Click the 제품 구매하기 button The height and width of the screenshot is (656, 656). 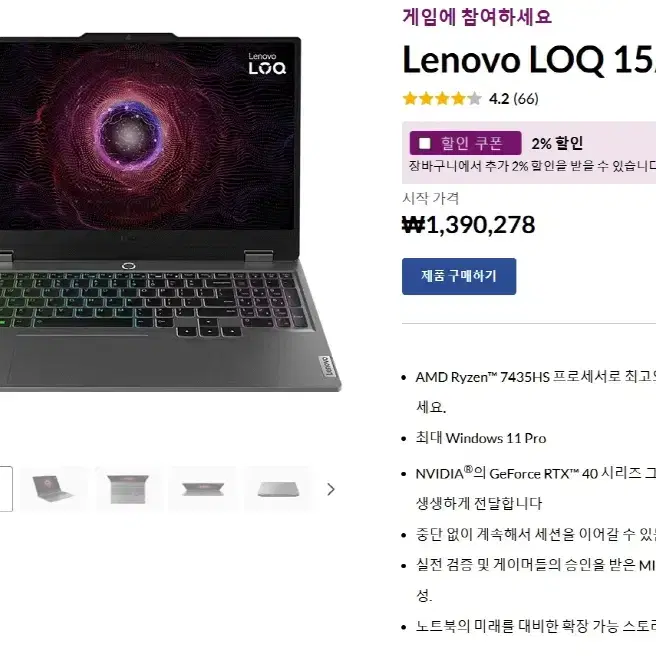click(459, 276)
